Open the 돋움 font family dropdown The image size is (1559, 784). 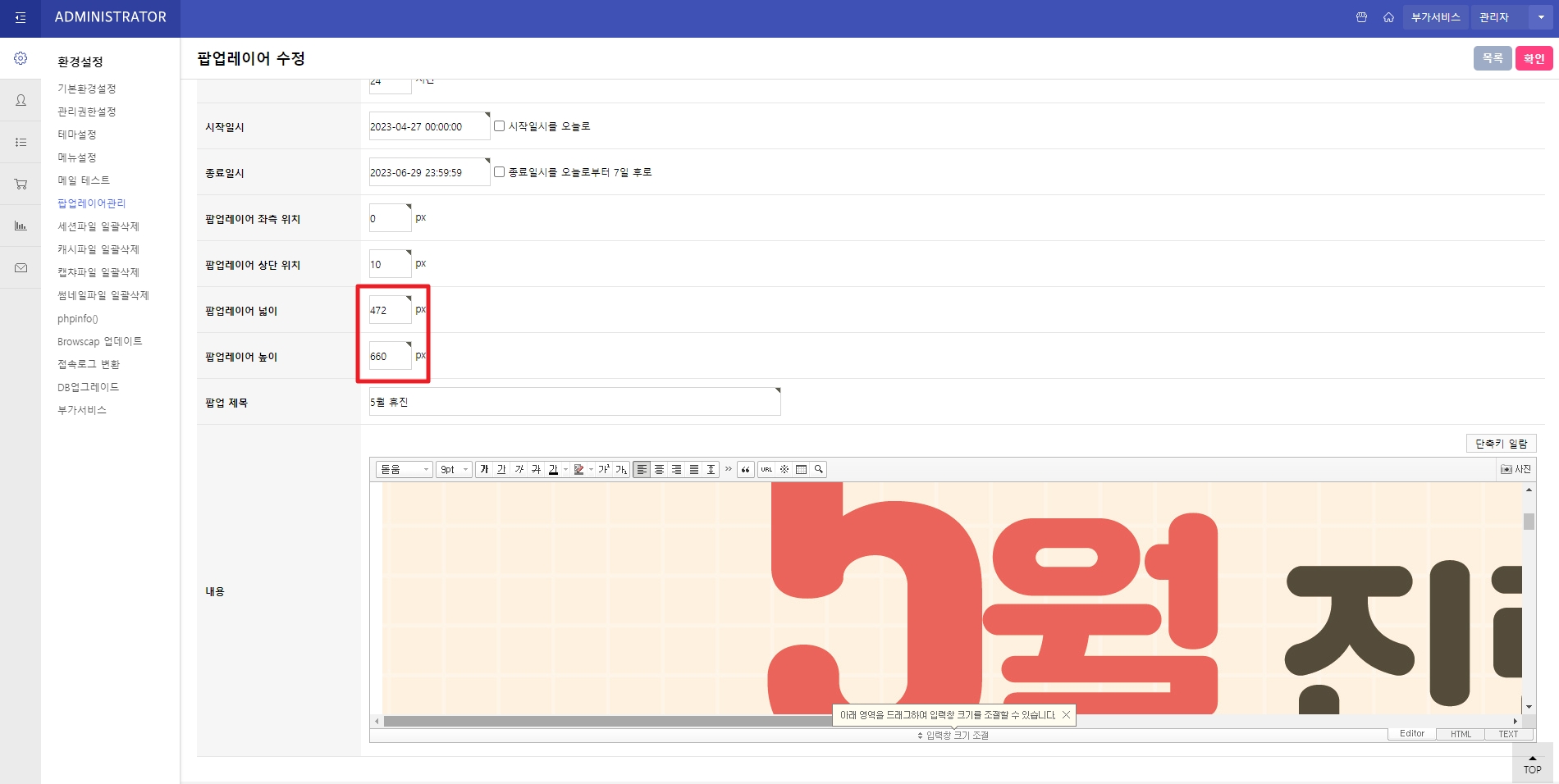click(x=404, y=469)
